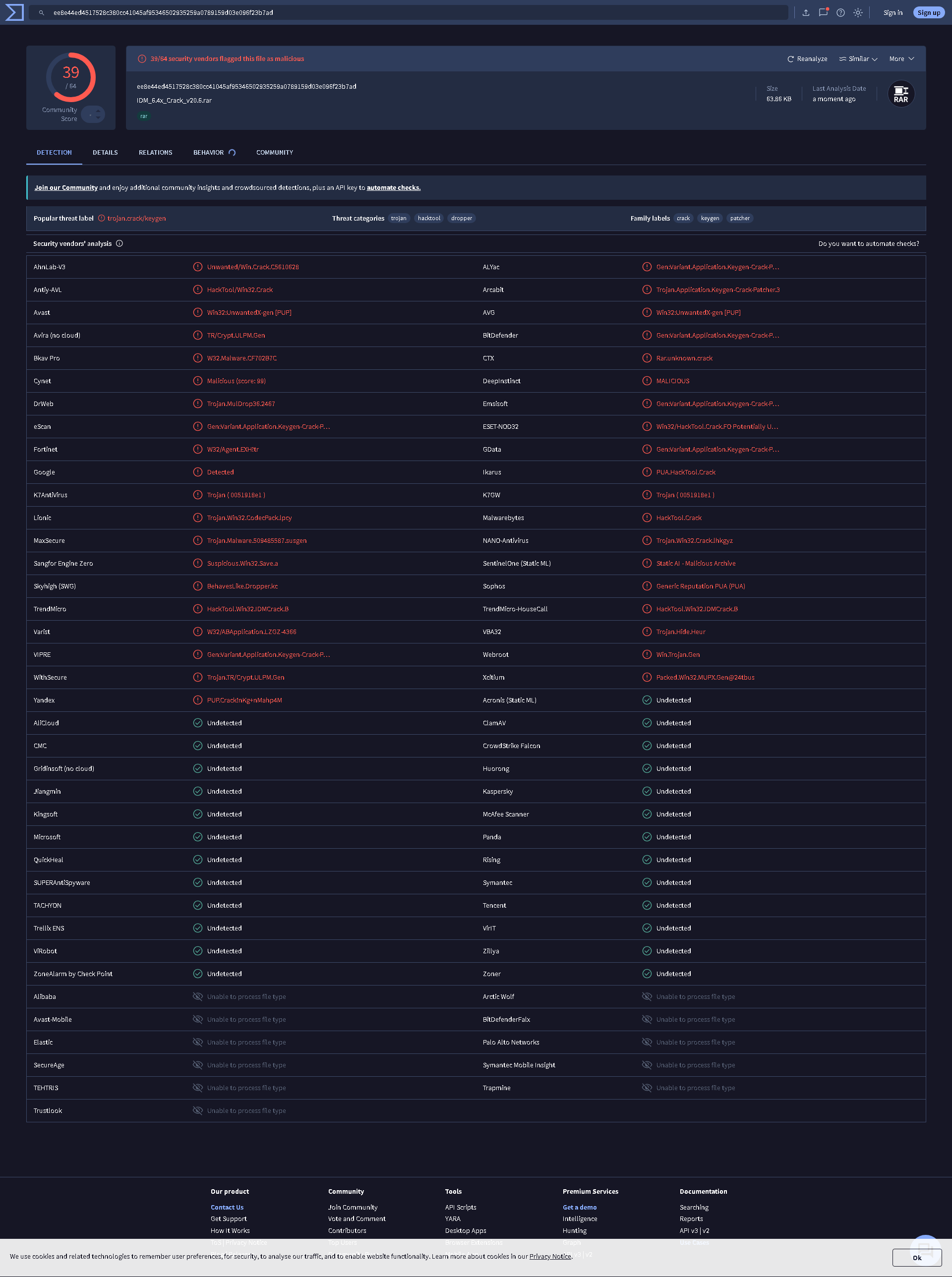Image resolution: width=952 pixels, height=1277 pixels.
Task: Select the 'patcher' family label tag
Action: tap(740, 218)
